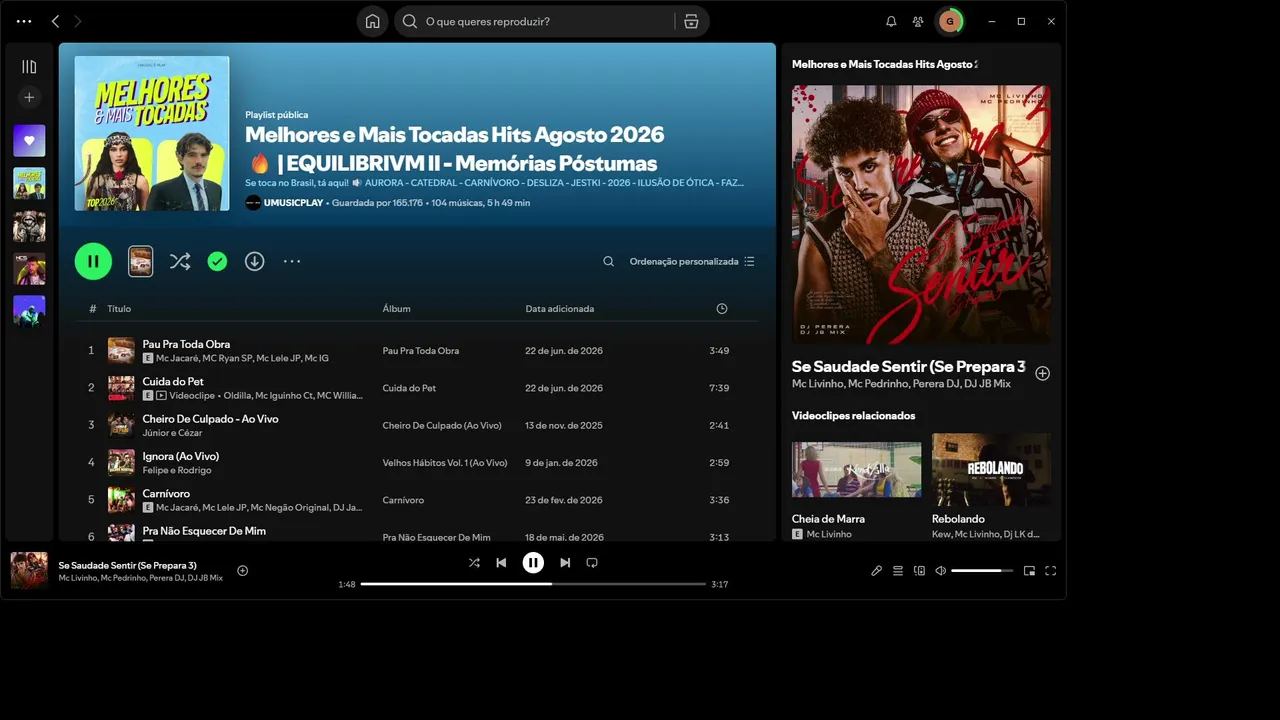Mute the volume with the speaker icon
This screenshot has height=720, width=1280.
coord(940,571)
